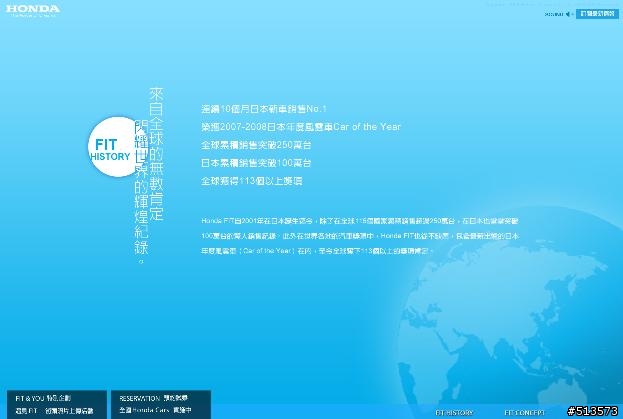Click the vertical Chinese headline text
Viewport: 623px width, 419px height.
(149, 175)
